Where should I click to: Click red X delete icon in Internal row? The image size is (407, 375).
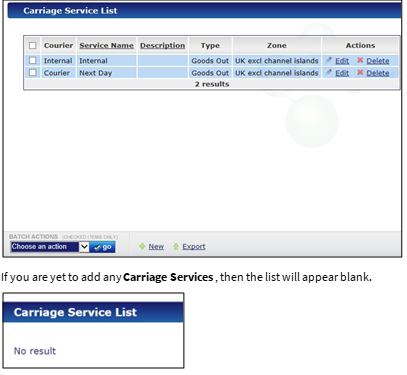point(360,60)
